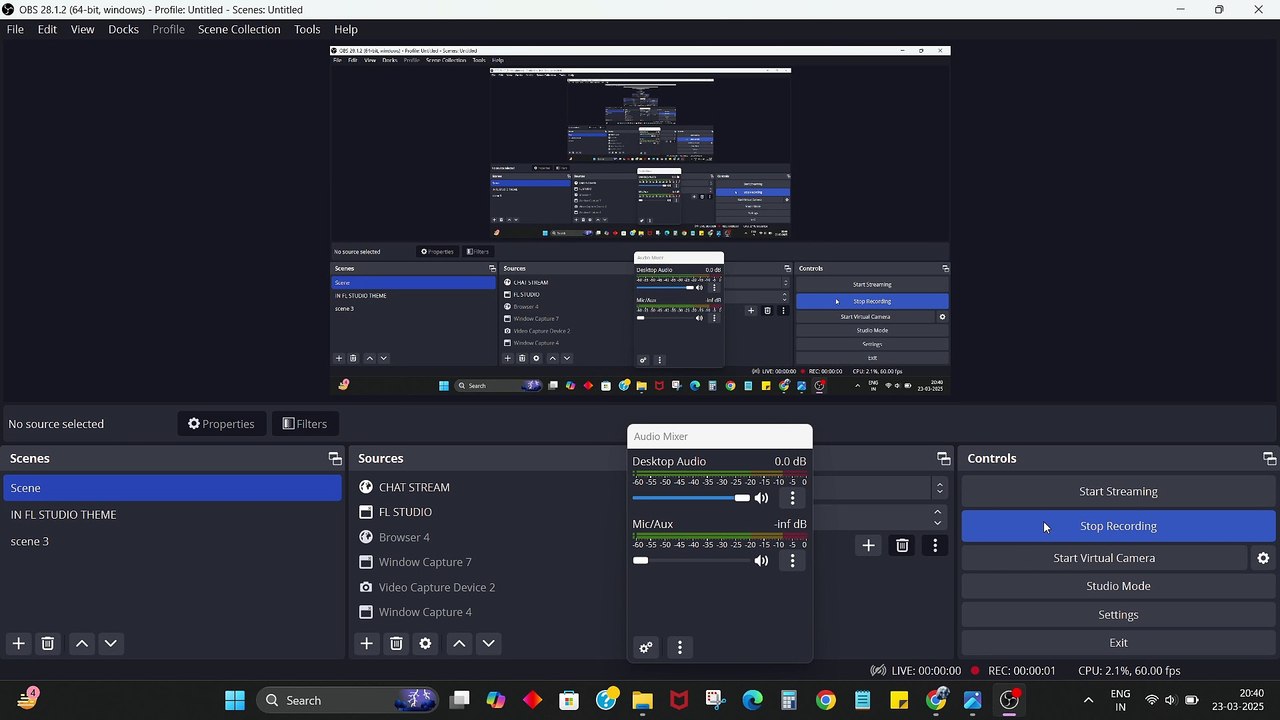This screenshot has height=720, width=1280.
Task: Open the Tools menu
Action: point(307,29)
